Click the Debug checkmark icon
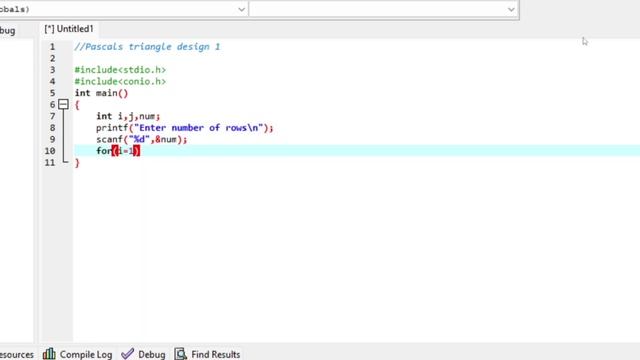The height and width of the screenshot is (360, 640). click(x=127, y=353)
